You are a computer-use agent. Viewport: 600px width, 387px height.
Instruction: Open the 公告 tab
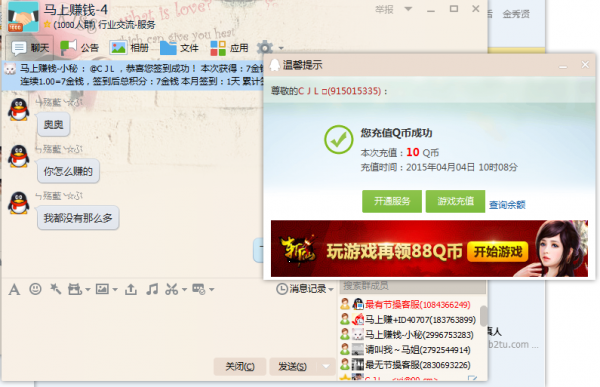(80, 48)
